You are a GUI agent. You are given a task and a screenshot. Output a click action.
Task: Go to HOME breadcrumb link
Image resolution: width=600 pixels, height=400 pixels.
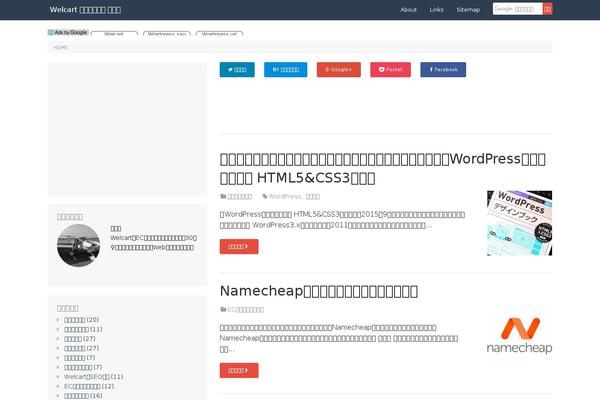60,47
